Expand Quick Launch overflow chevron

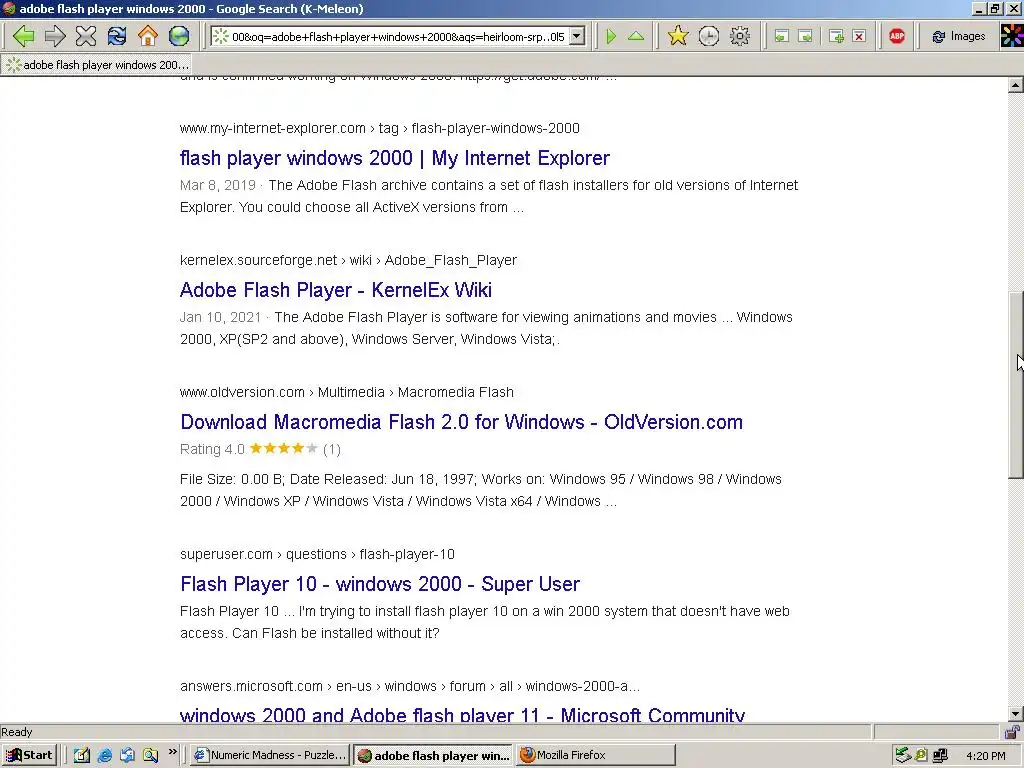pos(173,752)
